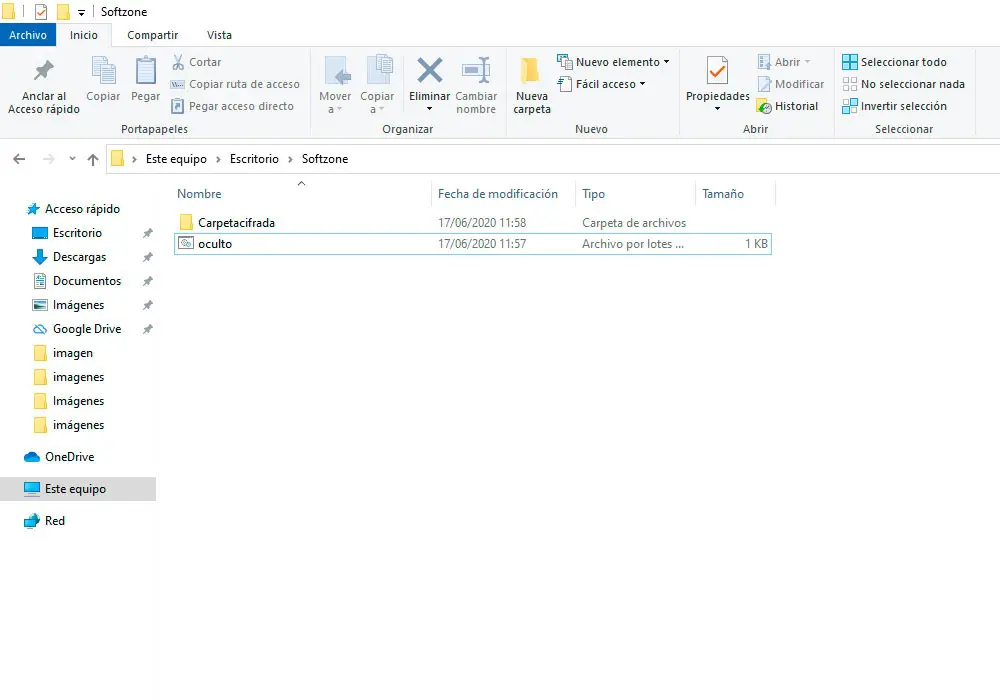Click the Carpetacifrada folder icon

point(186,222)
